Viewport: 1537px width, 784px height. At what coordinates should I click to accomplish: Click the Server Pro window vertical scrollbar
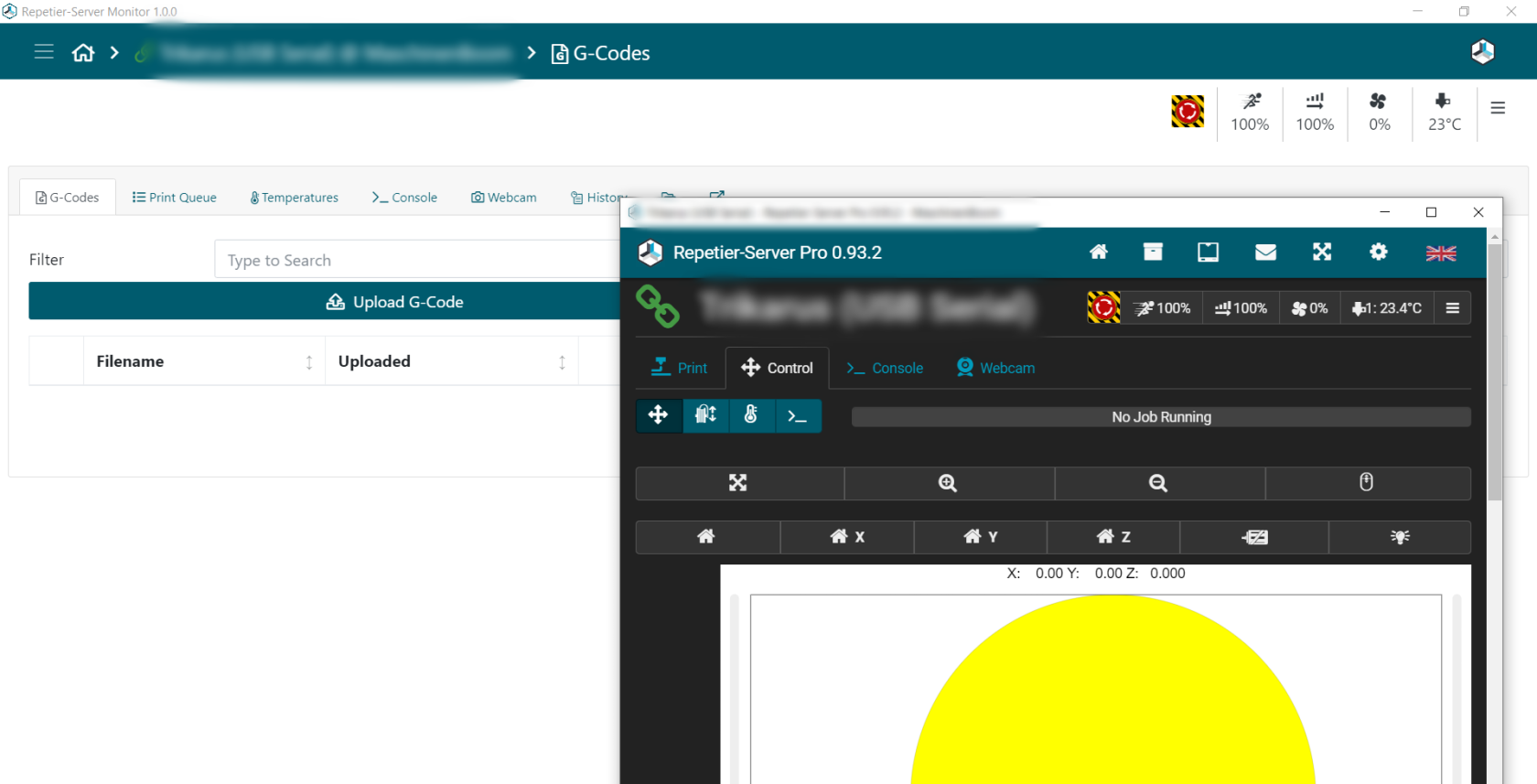[x=1495, y=372]
